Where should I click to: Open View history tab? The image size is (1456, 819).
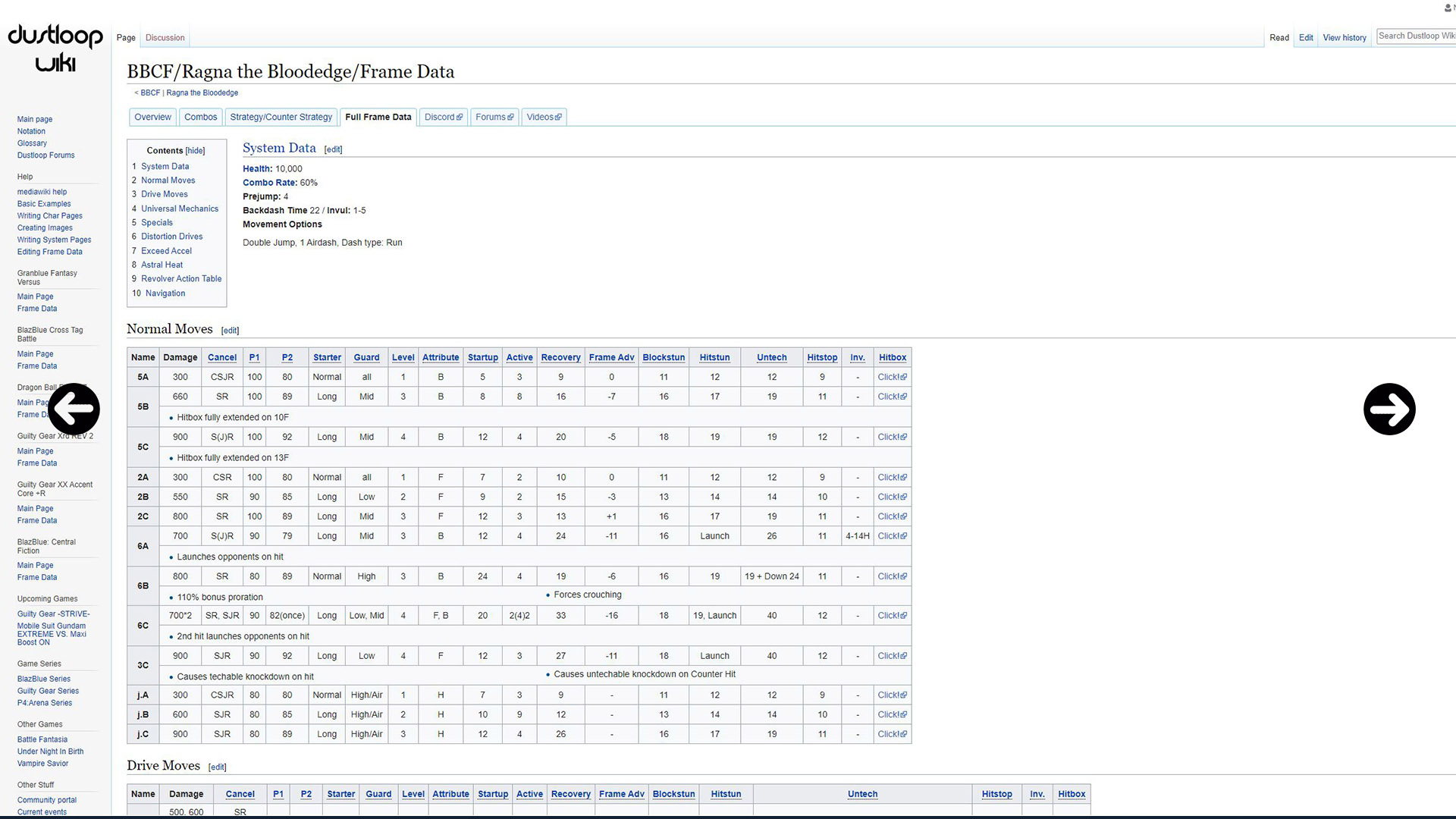(1345, 38)
